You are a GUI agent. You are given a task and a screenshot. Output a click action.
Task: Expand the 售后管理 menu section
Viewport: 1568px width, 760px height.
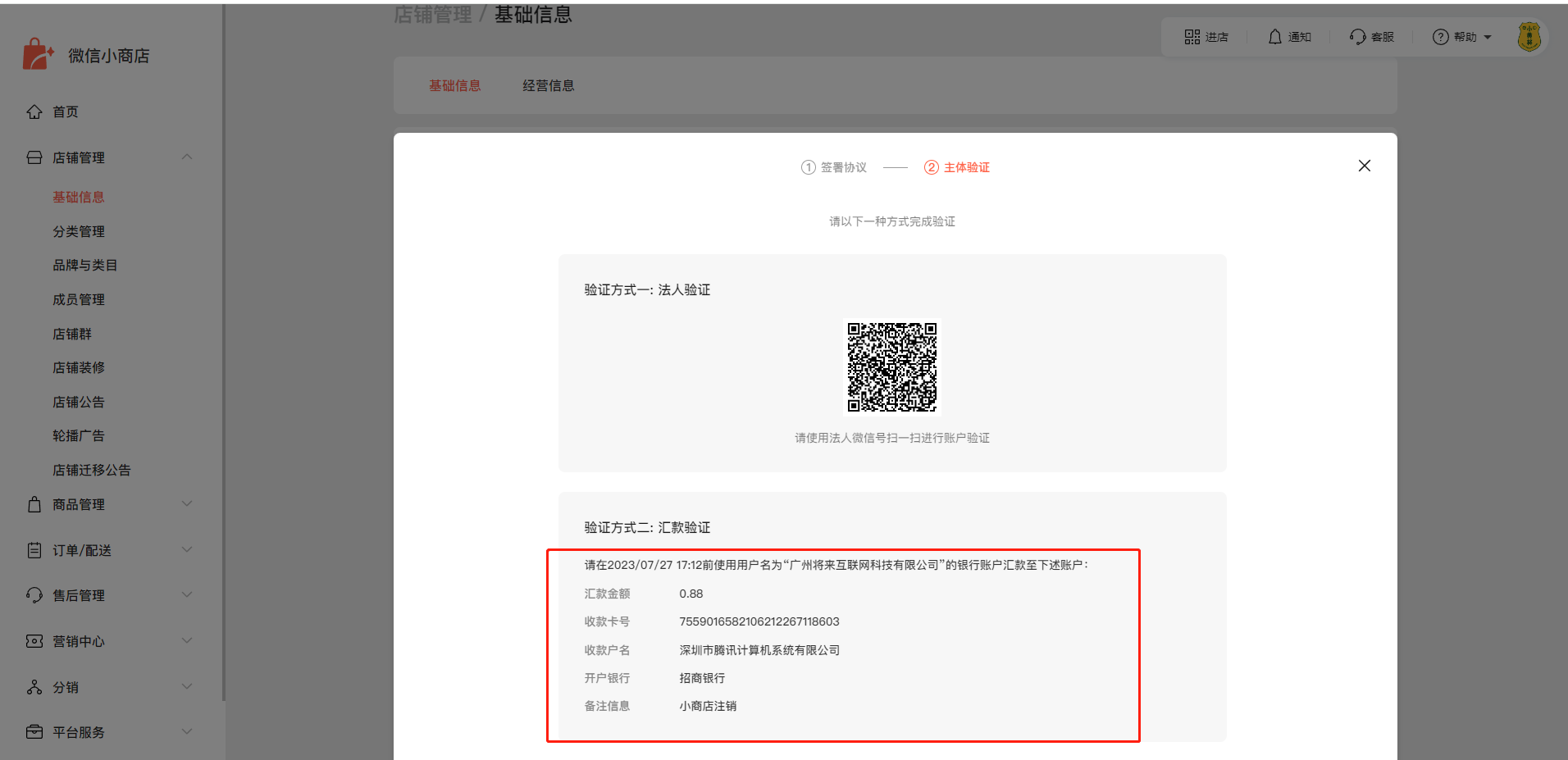coord(187,594)
